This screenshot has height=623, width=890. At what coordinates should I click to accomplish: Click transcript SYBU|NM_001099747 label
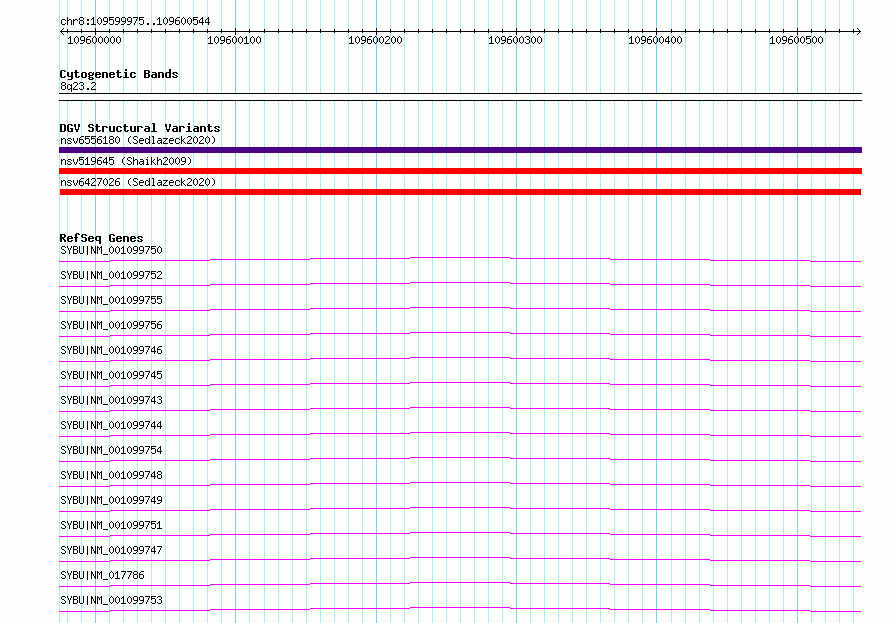(x=111, y=550)
